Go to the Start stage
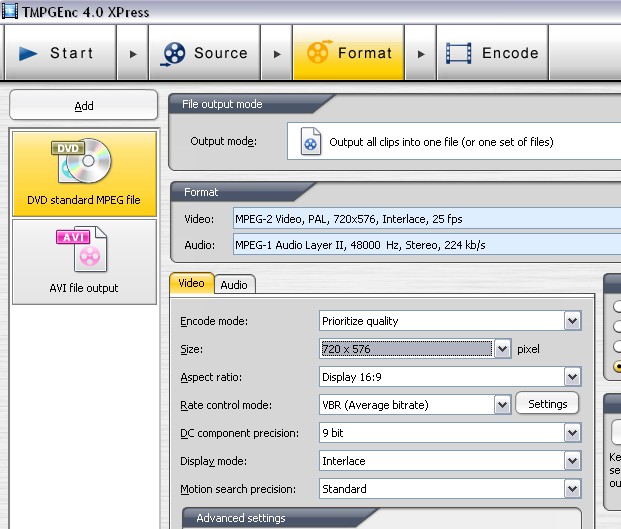 [x=61, y=53]
